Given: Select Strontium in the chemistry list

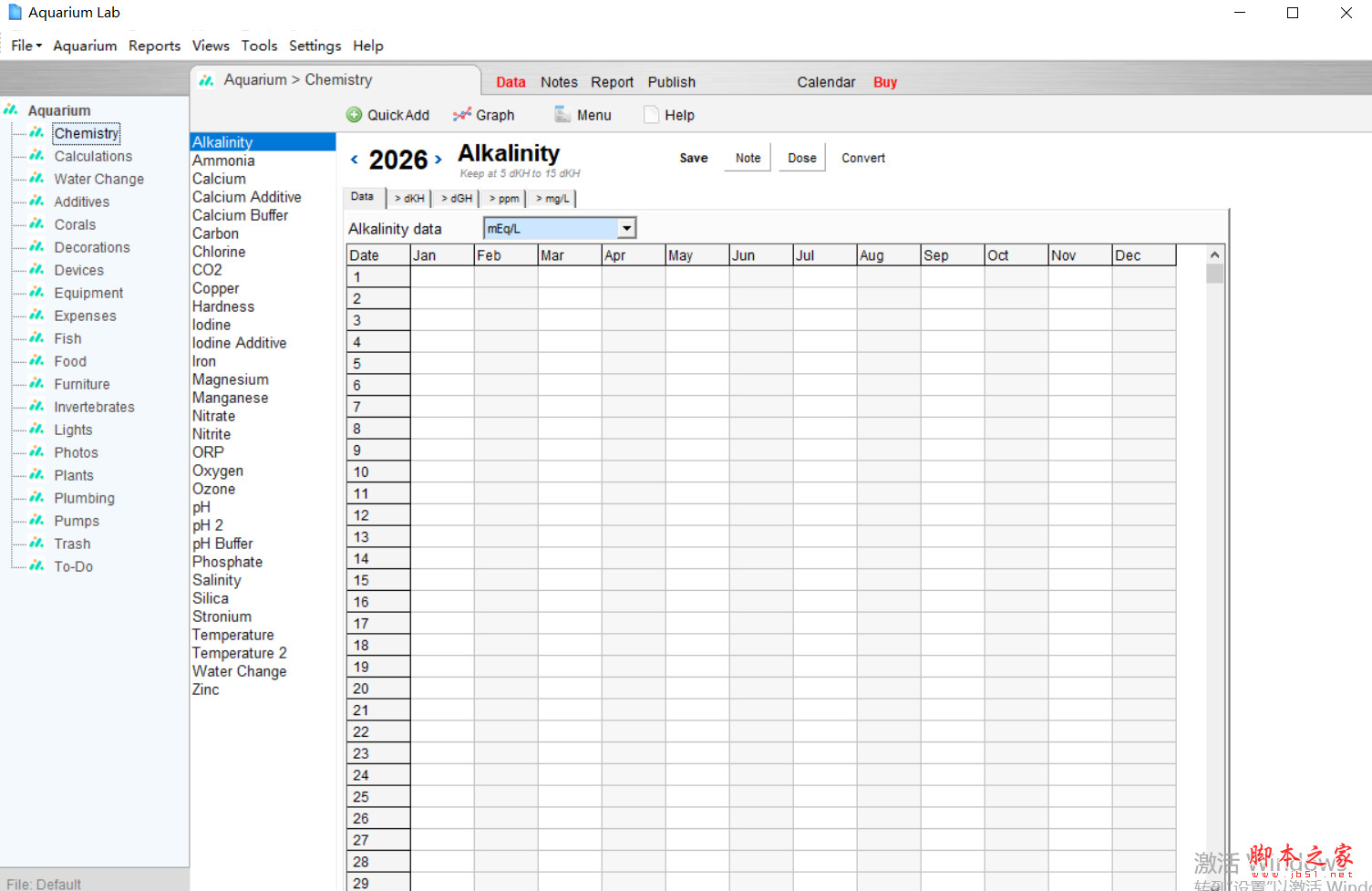Looking at the screenshot, I should click(x=222, y=616).
